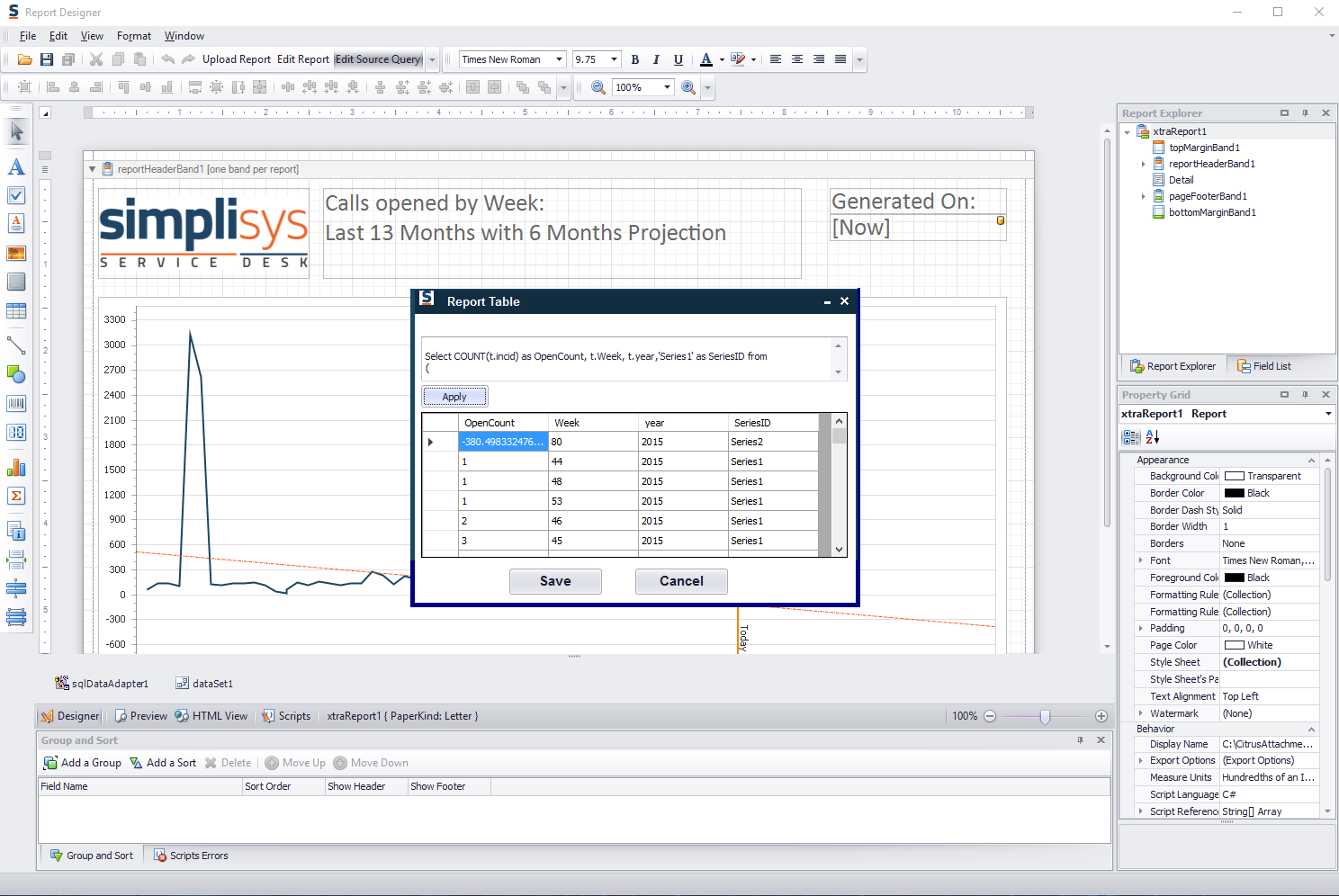Pick the Line drawing tool

tap(16, 345)
